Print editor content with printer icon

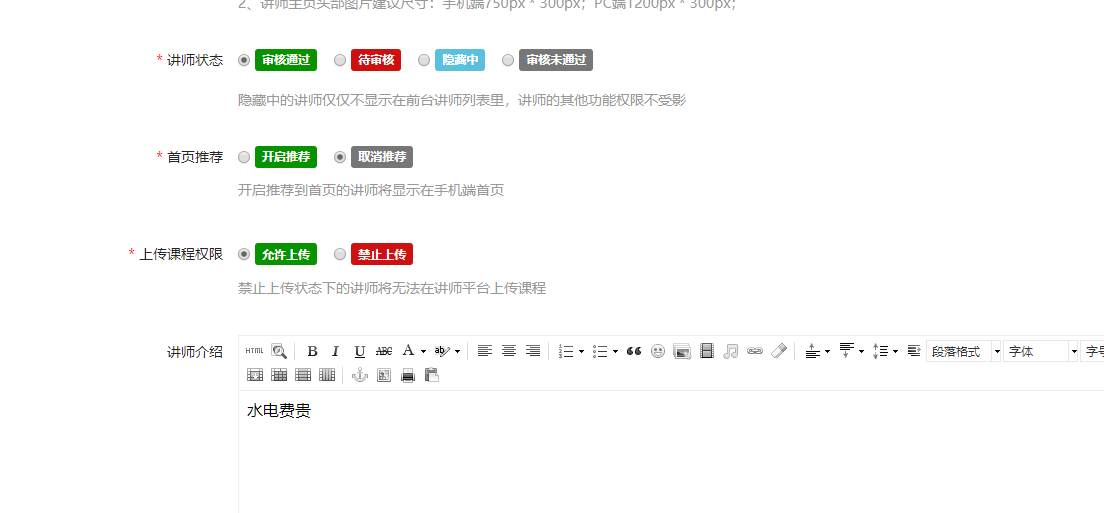click(x=408, y=375)
